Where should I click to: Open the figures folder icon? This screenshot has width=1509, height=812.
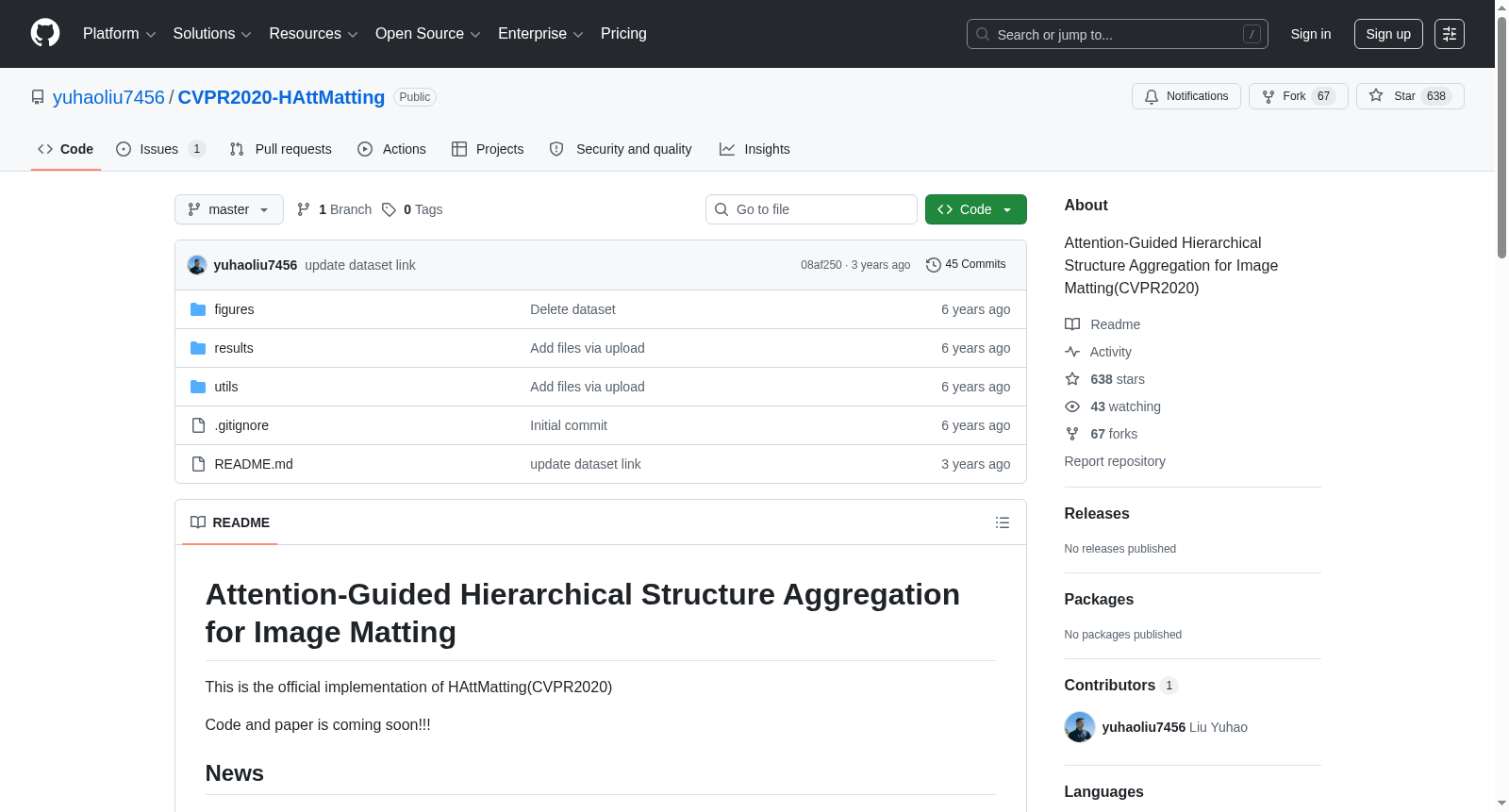198,309
